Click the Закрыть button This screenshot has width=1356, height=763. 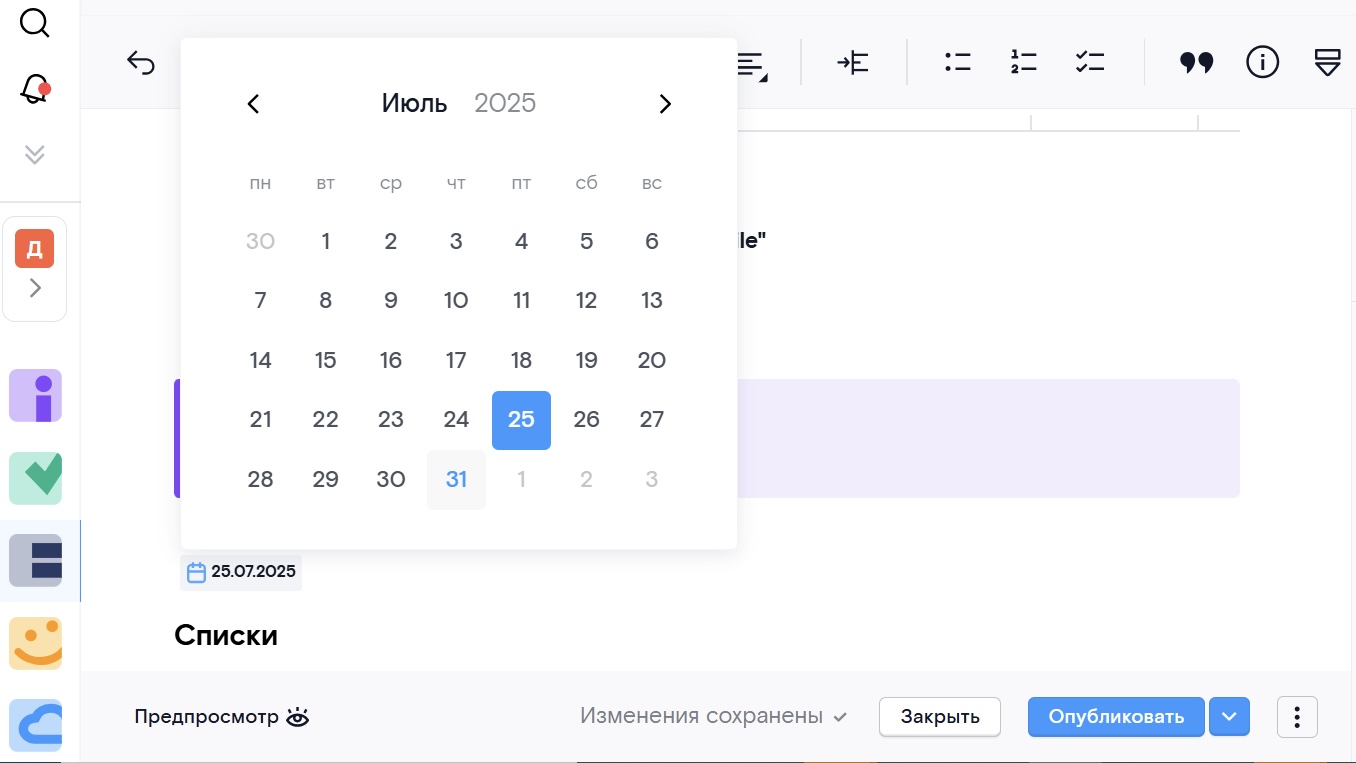coord(939,716)
